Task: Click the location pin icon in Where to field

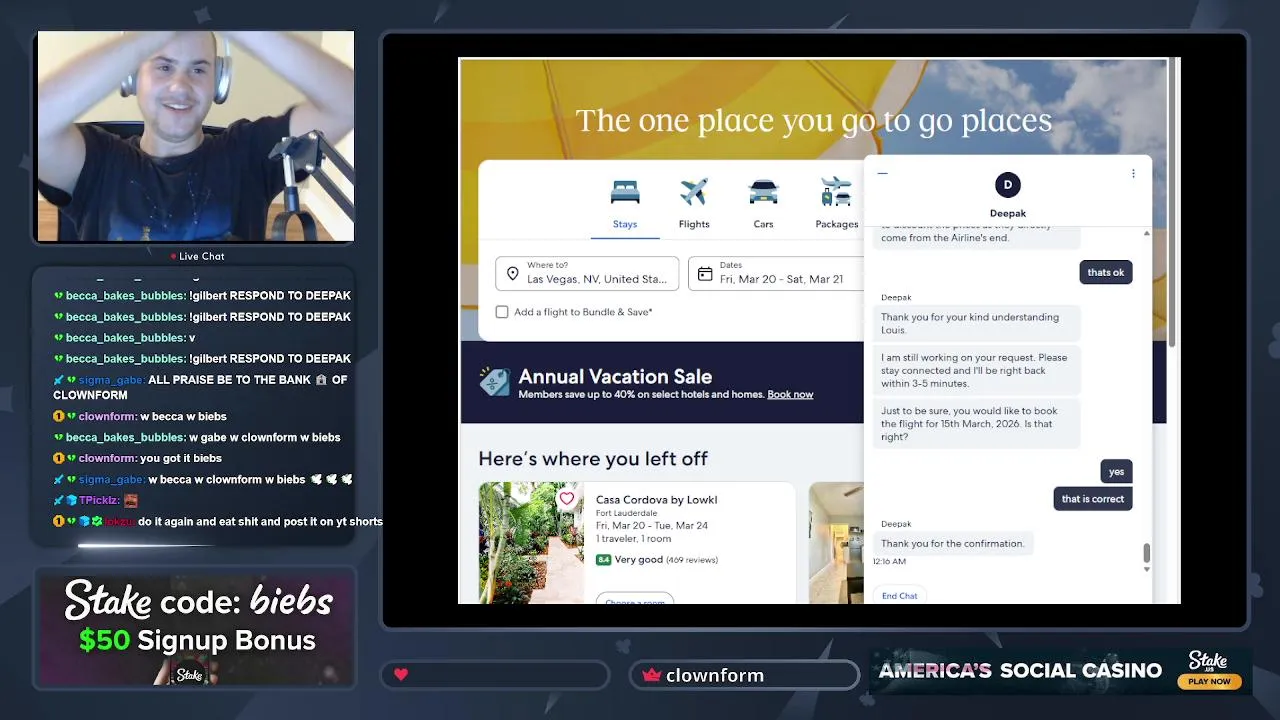Action: point(513,273)
